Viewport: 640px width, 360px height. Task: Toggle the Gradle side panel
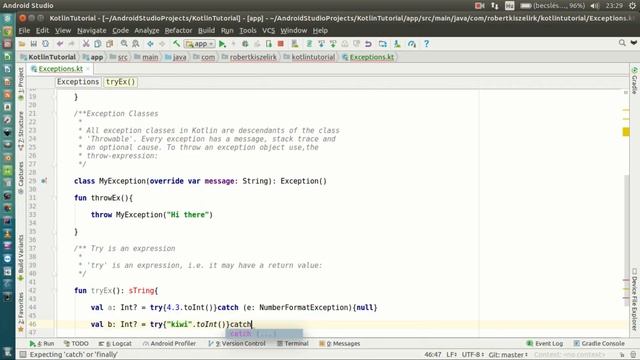pos(634,81)
